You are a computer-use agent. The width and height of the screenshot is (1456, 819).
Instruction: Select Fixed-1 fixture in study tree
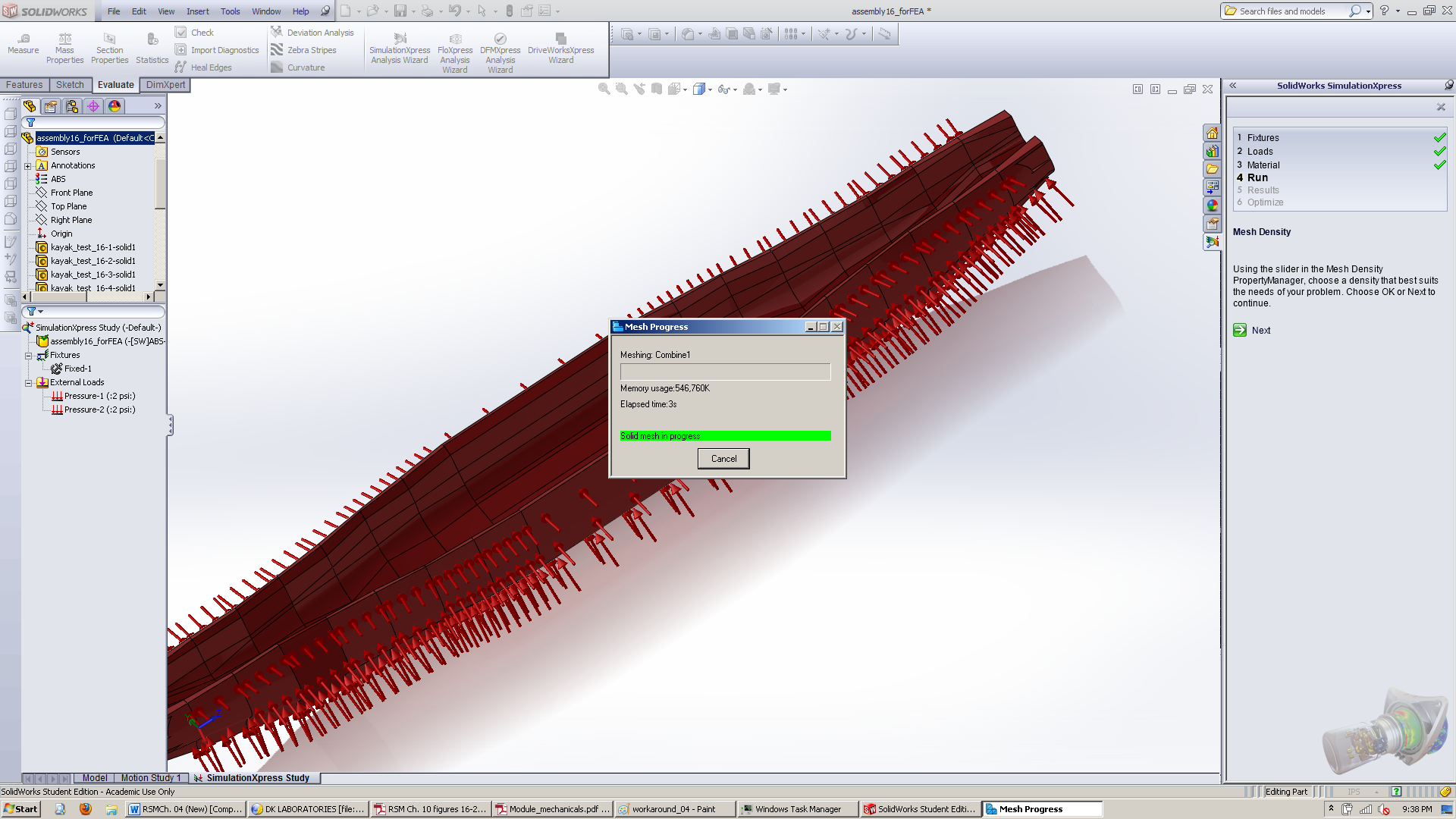click(71, 369)
